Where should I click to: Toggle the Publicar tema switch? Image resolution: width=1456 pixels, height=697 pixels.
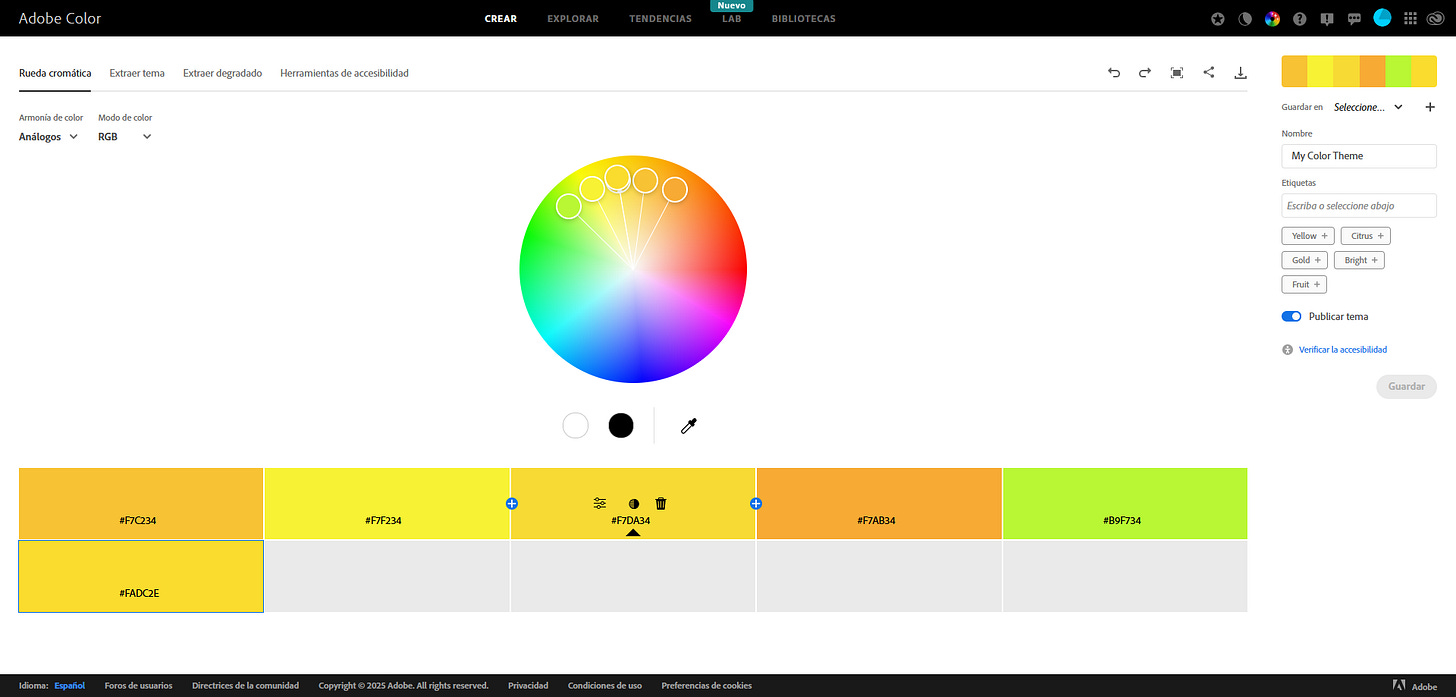[1291, 316]
